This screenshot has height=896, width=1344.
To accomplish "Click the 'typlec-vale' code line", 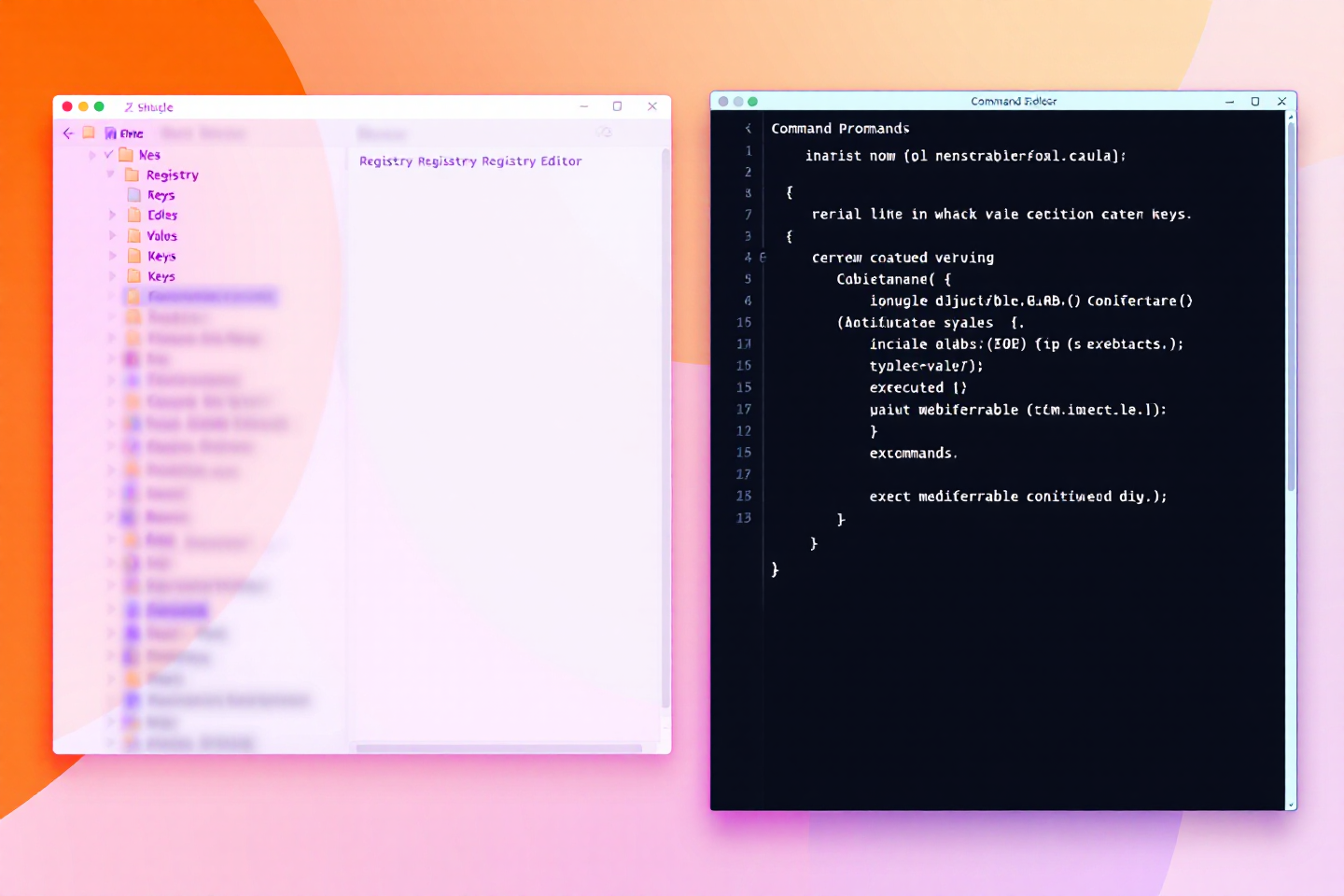I will point(927,366).
